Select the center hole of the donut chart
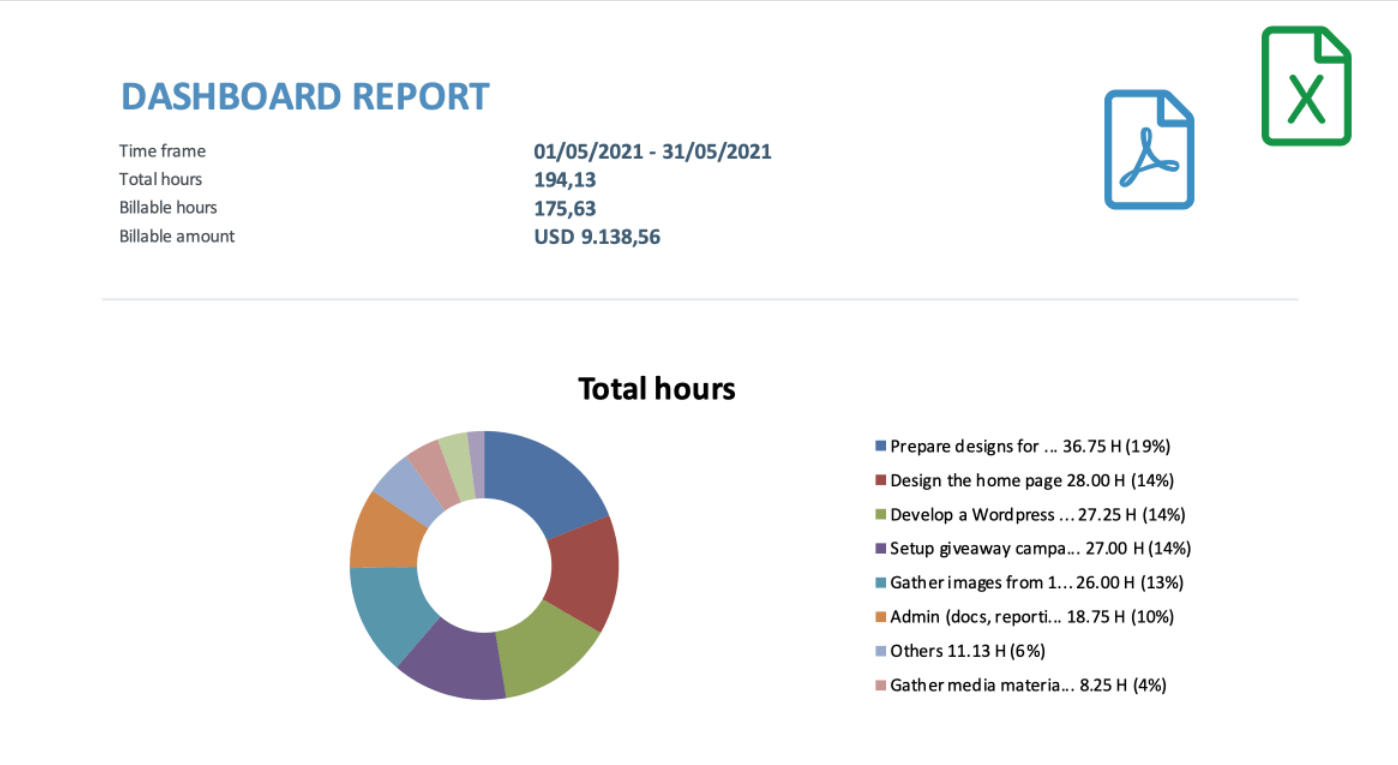Screen dimensions: 1398x765 pyautogui.click(x=485, y=565)
